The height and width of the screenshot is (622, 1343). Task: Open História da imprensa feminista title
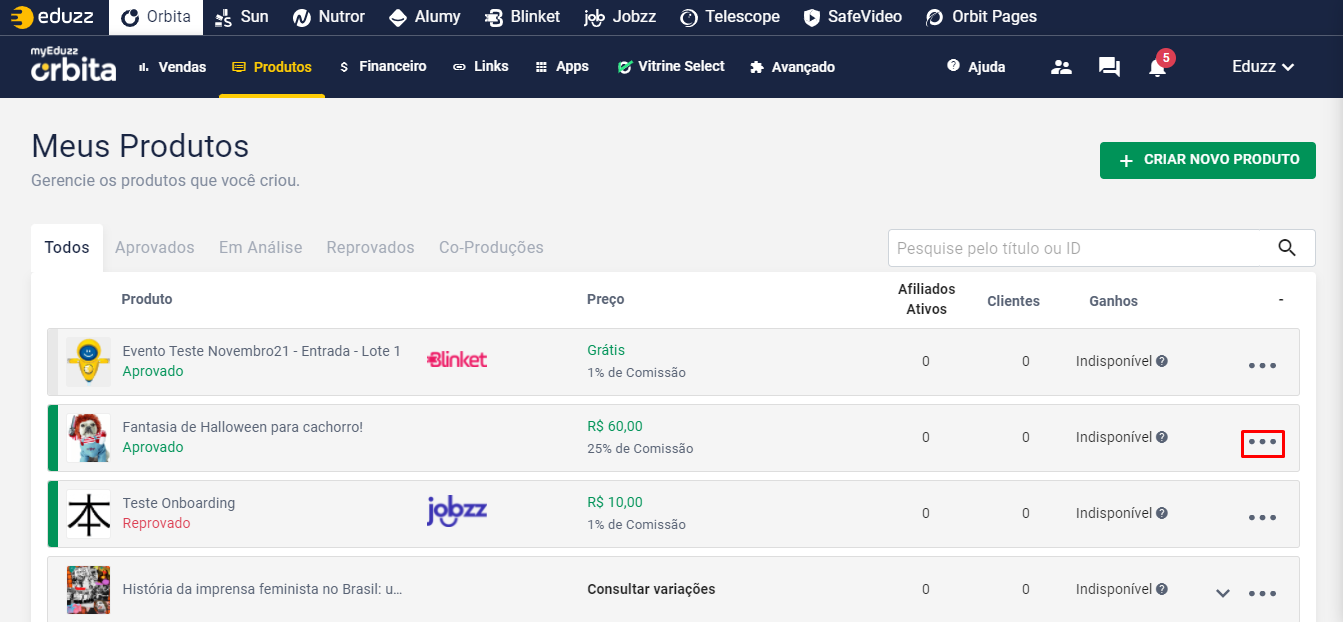262,589
